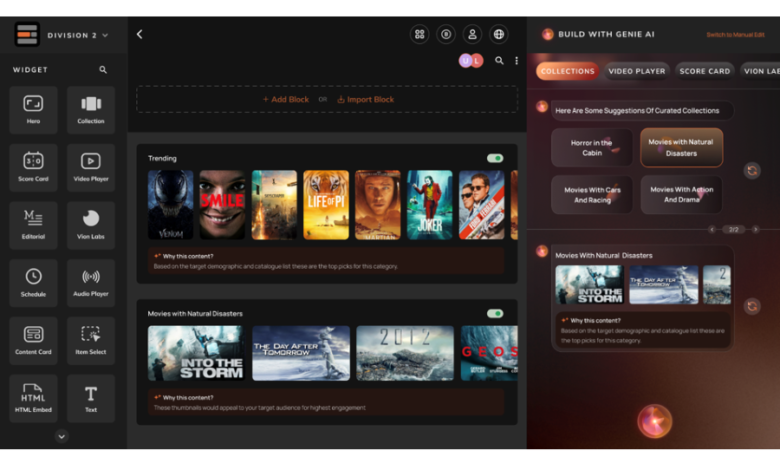
Task: Click Why this content under Trending
Action: point(188,256)
